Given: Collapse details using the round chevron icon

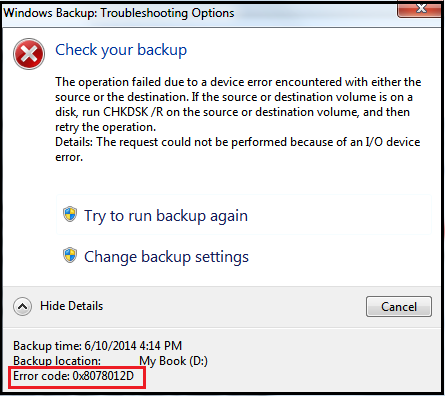Looking at the screenshot, I should [23, 306].
